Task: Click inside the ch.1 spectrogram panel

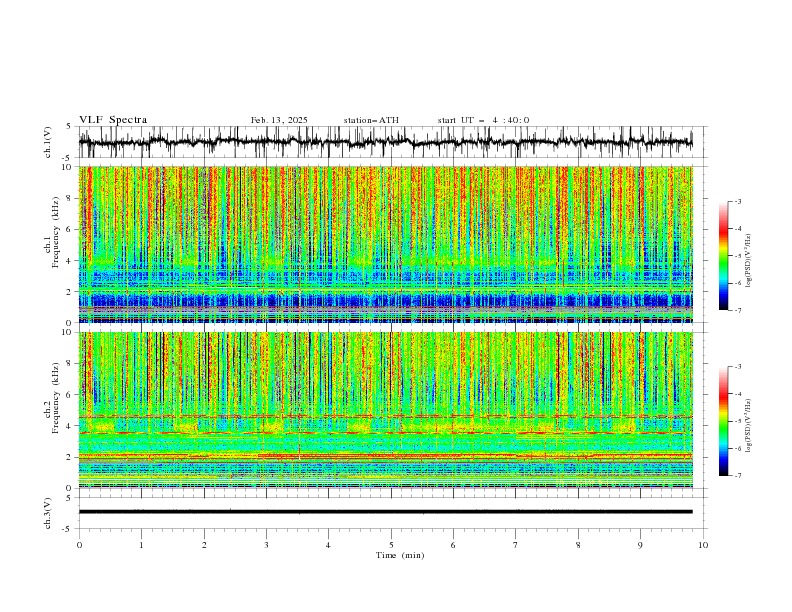Action: point(386,244)
